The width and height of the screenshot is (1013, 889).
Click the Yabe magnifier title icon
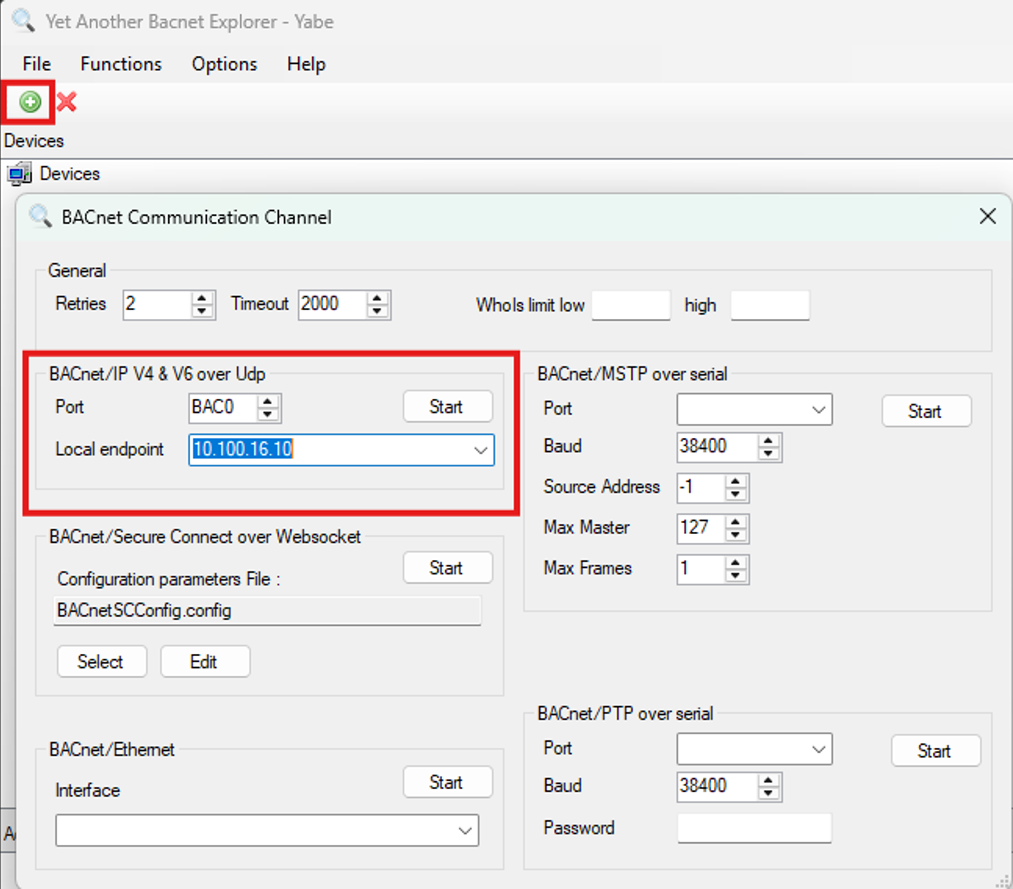pyautogui.click(x=23, y=21)
